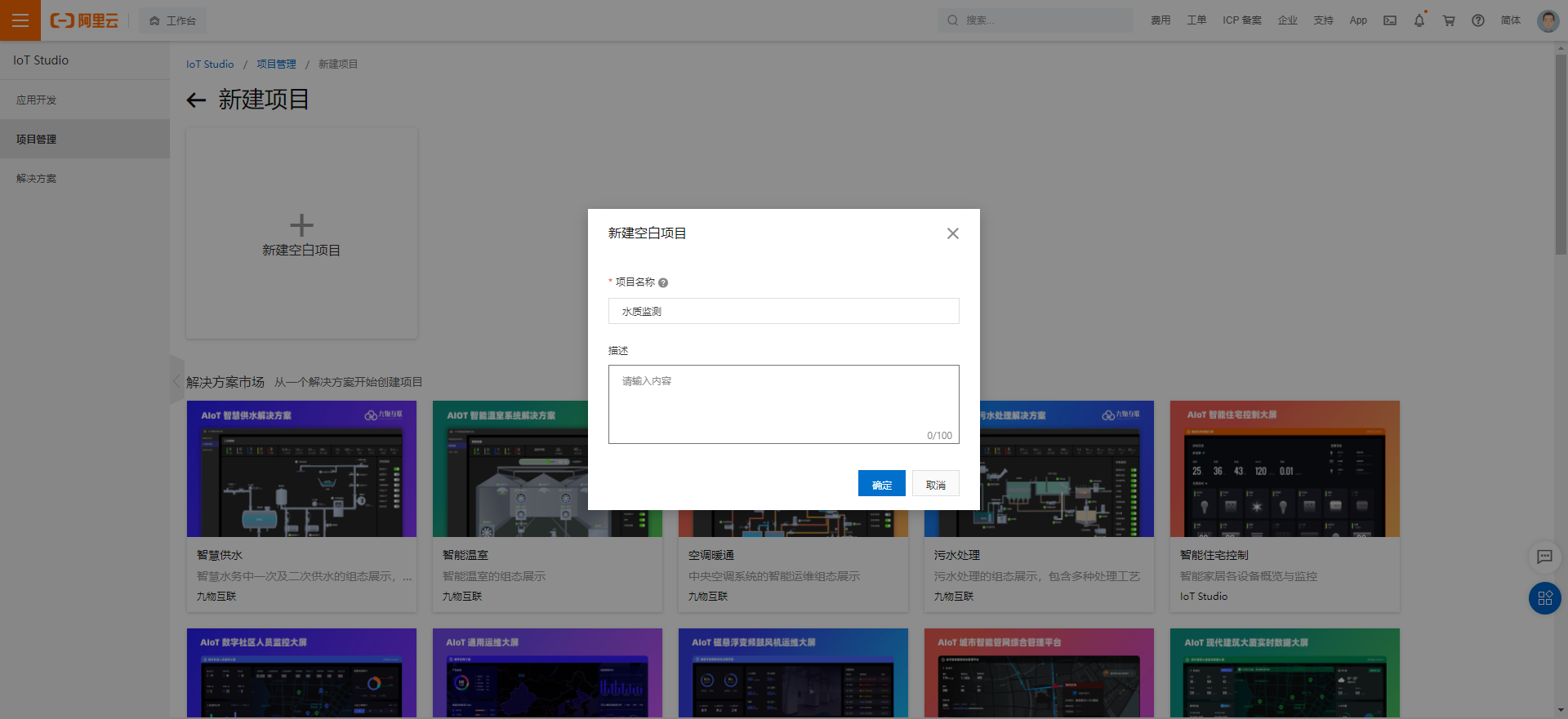Open the notifications bell icon
Screen dimensions: 1568x719
click(1419, 20)
